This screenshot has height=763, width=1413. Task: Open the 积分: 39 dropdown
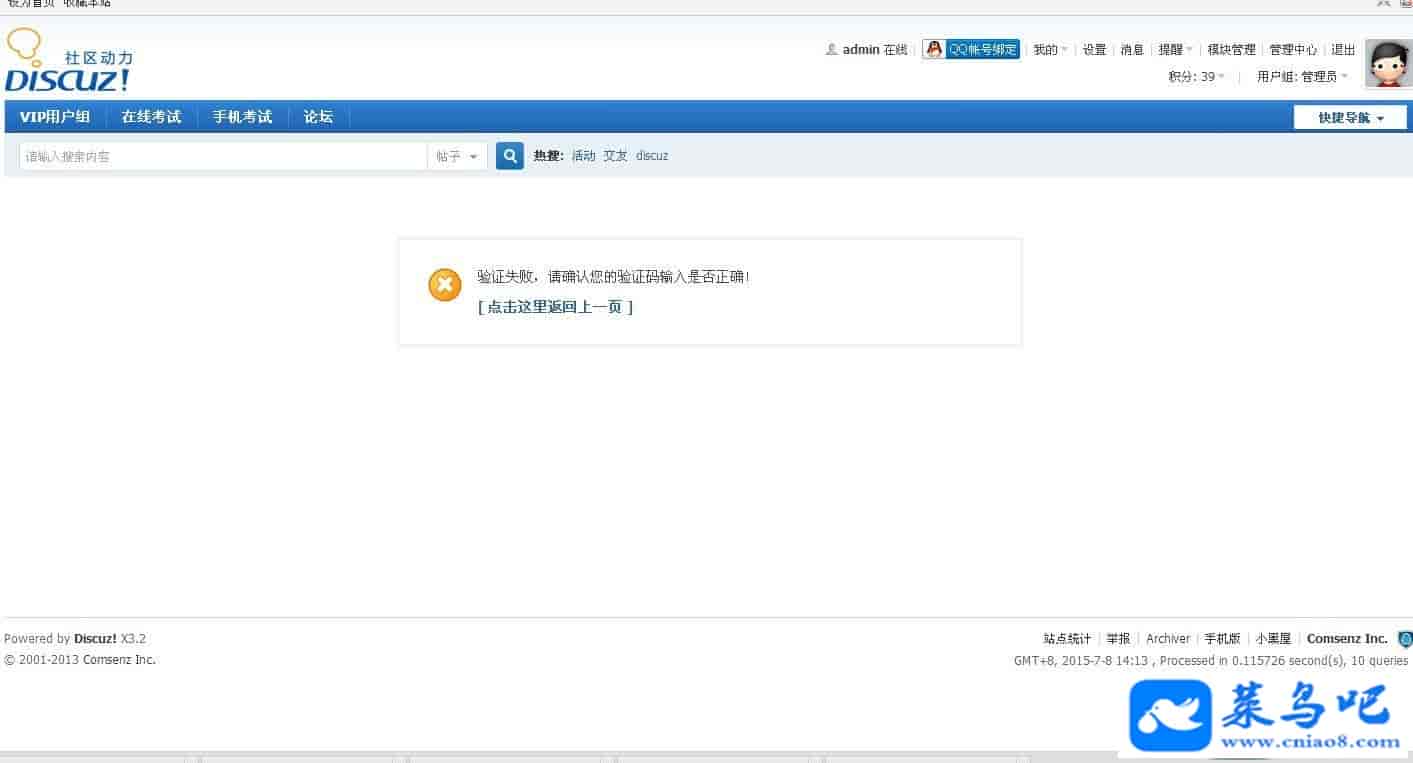coord(1196,76)
